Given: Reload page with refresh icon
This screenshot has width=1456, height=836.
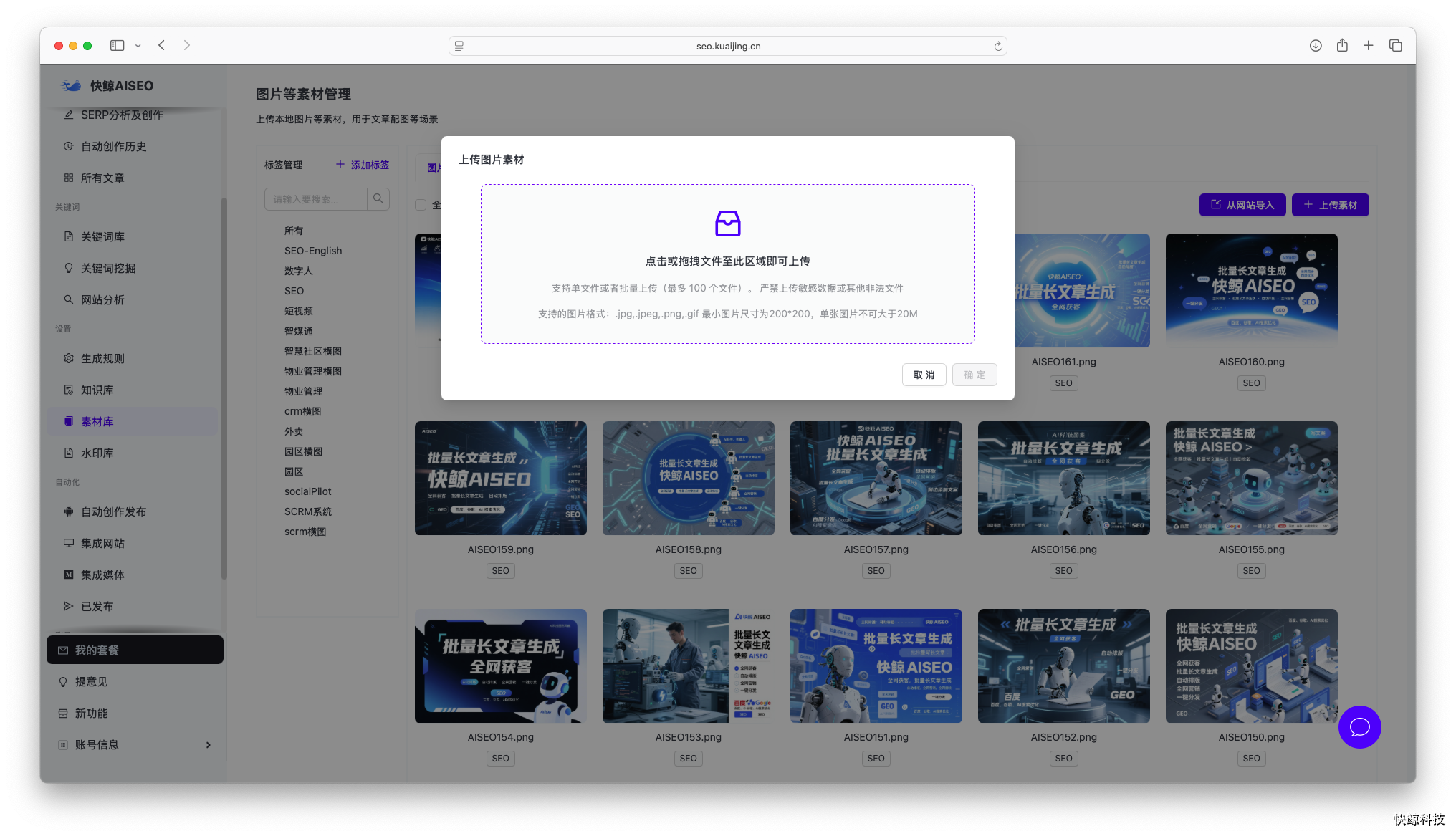Looking at the screenshot, I should pyautogui.click(x=997, y=46).
